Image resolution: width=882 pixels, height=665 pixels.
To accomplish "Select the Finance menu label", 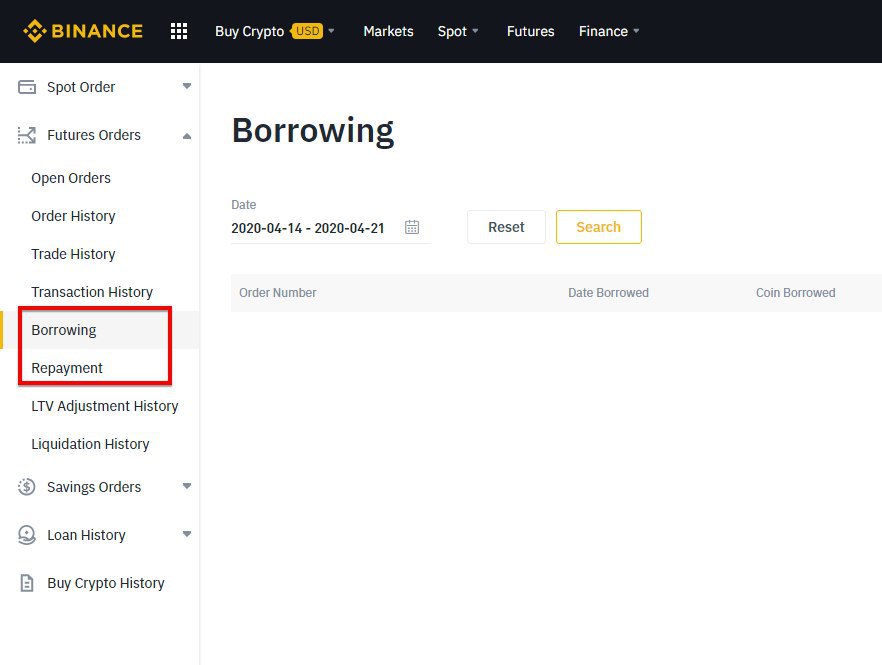I will click(603, 32).
